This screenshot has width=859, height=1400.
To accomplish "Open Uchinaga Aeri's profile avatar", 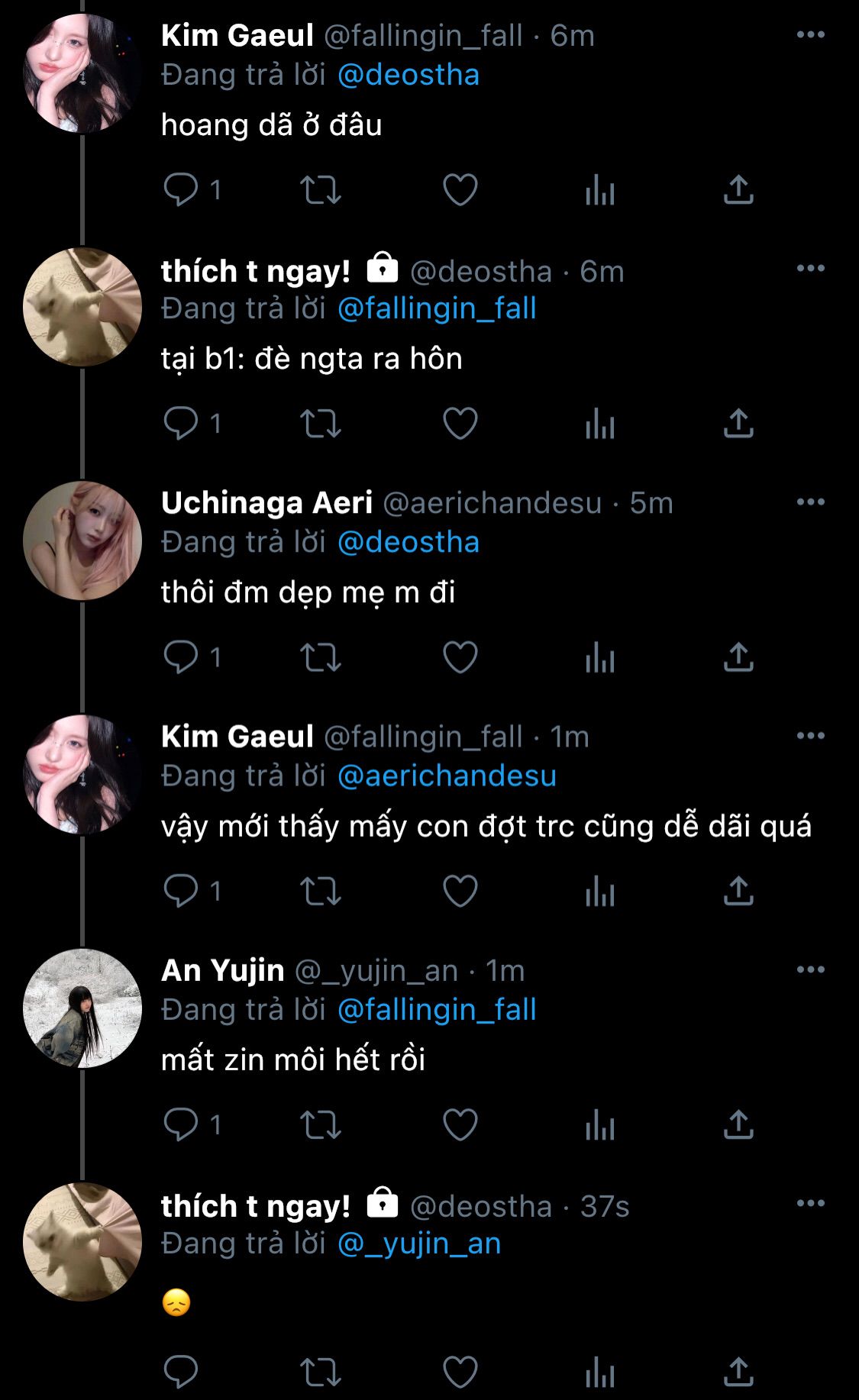I will [82, 540].
